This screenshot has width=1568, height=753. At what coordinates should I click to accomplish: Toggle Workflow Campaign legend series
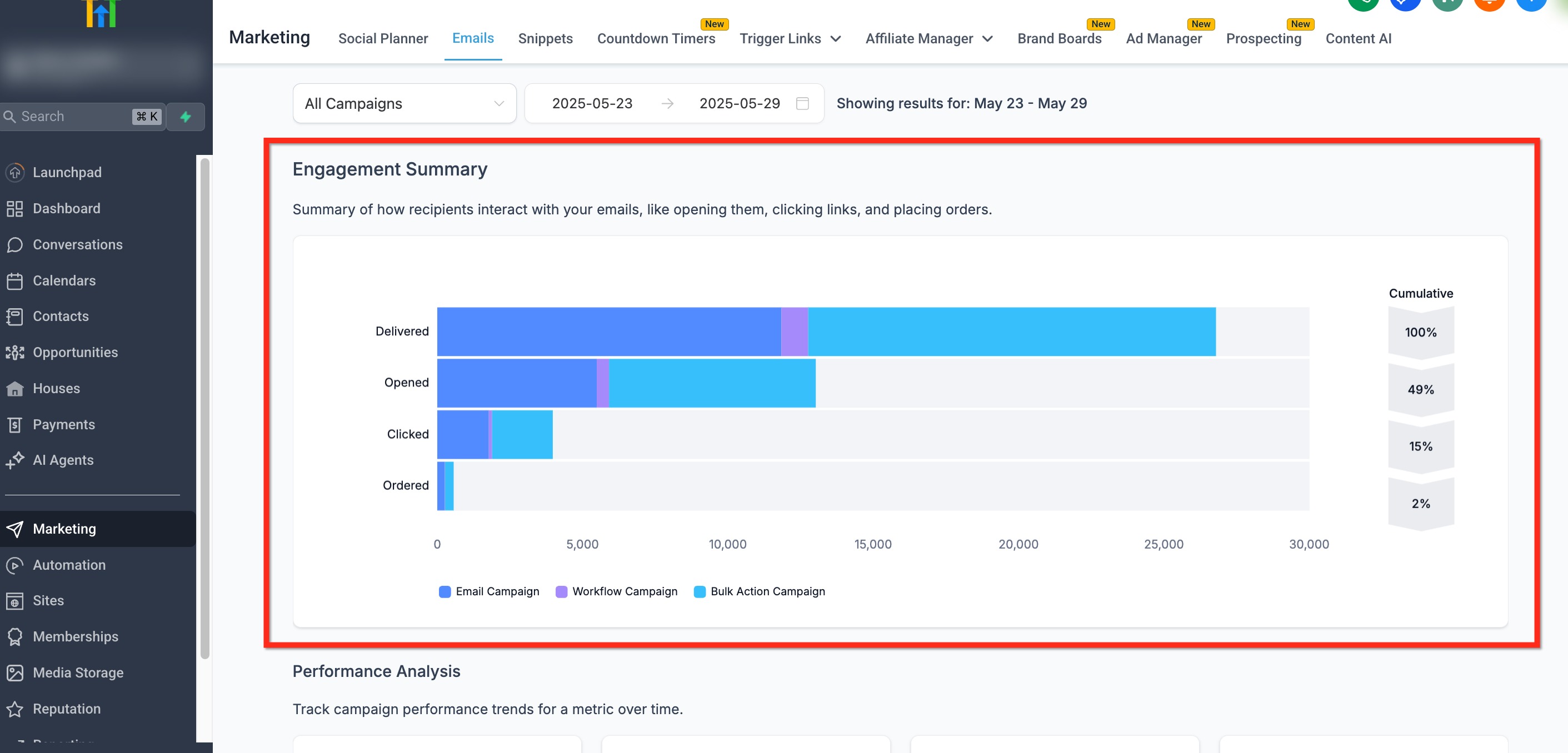coord(616,591)
